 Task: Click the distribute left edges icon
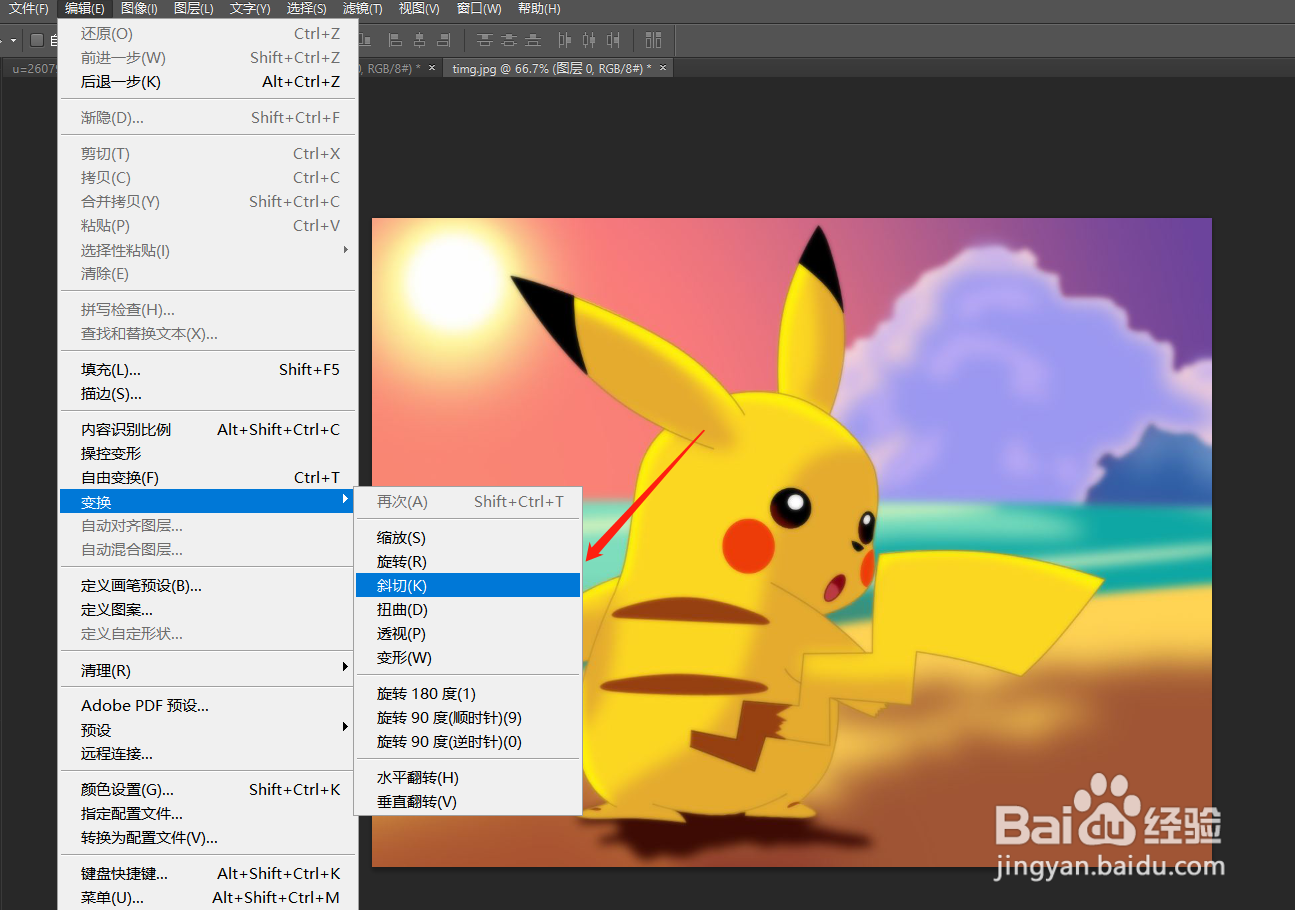565,40
